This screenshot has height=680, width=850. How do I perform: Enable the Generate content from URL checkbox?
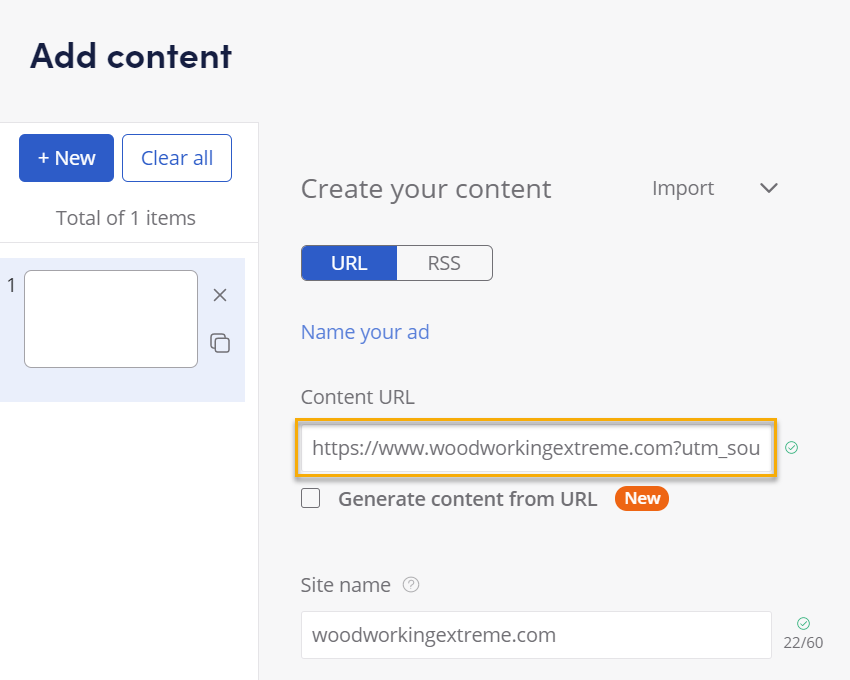click(x=311, y=498)
